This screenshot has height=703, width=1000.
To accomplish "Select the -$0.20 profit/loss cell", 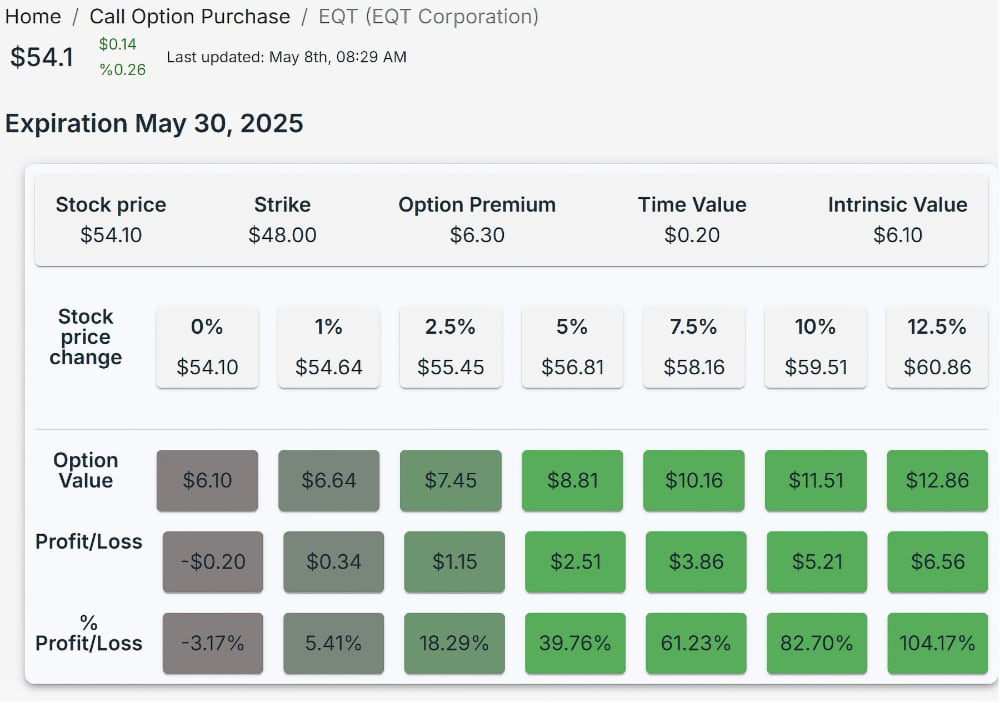I will pos(213,562).
